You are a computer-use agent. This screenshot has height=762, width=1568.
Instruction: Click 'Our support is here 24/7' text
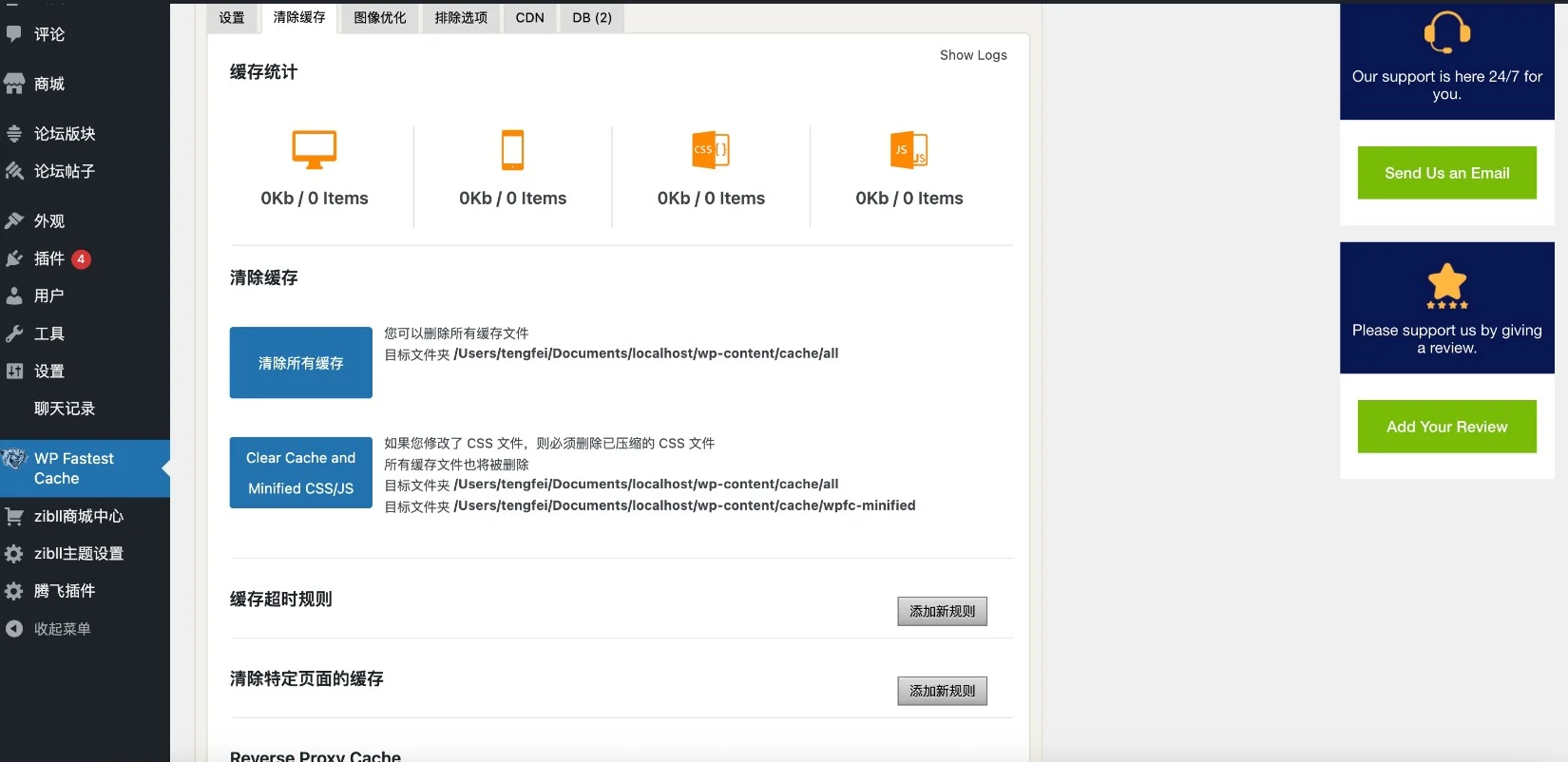1447,86
